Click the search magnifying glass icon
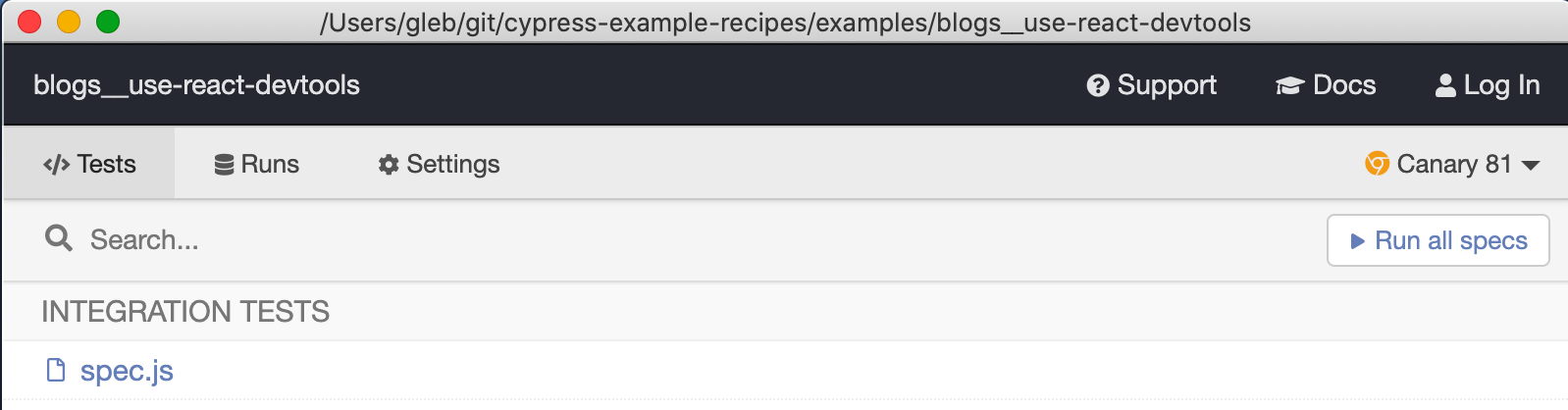This screenshot has width=1568, height=410. click(x=59, y=238)
